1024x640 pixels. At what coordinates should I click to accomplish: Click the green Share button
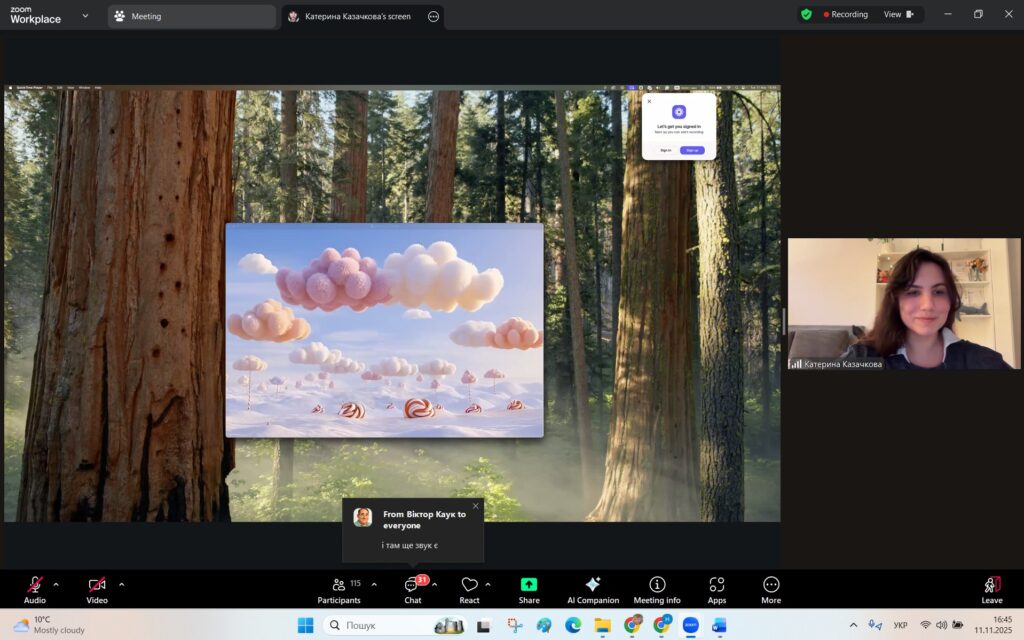pyautogui.click(x=529, y=585)
